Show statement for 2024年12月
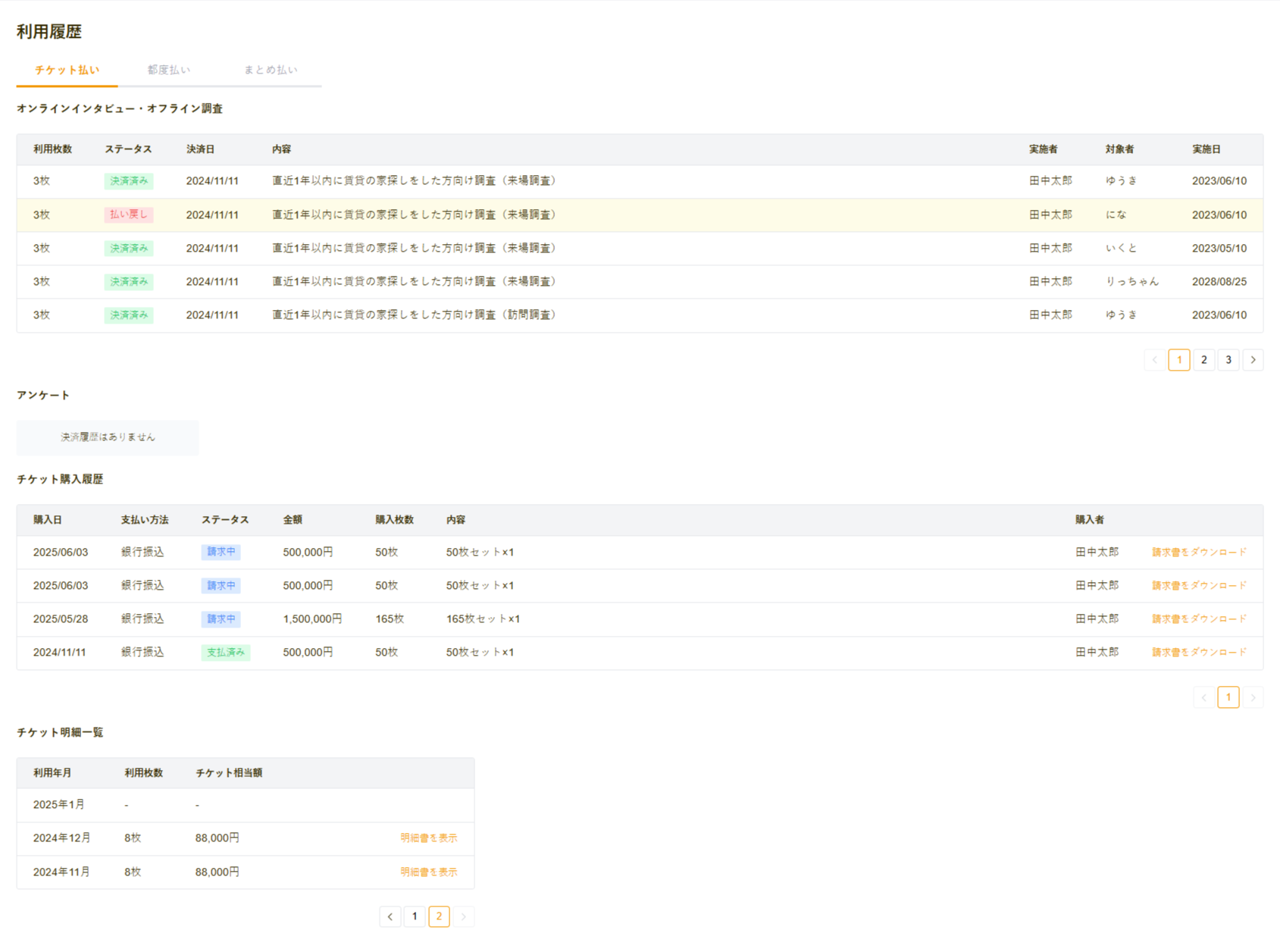This screenshot has width=1280, height=952. pyautogui.click(x=428, y=838)
